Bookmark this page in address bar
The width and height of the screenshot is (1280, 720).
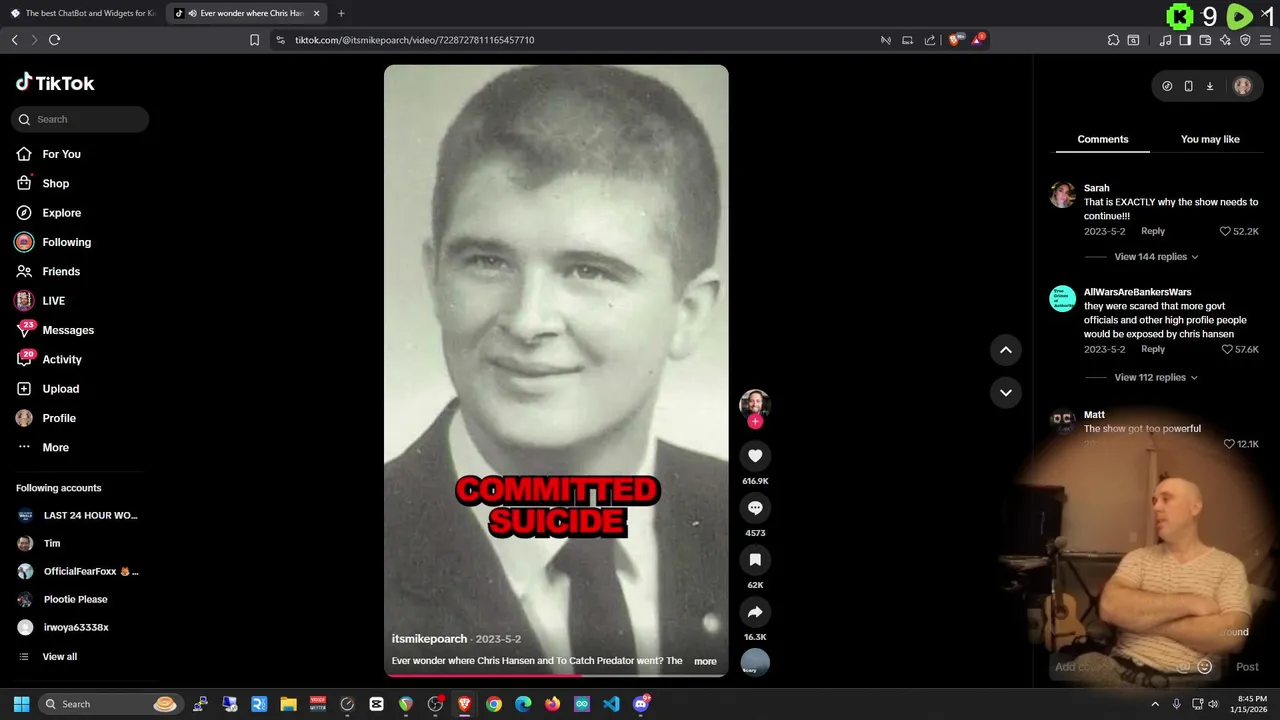coord(254,40)
